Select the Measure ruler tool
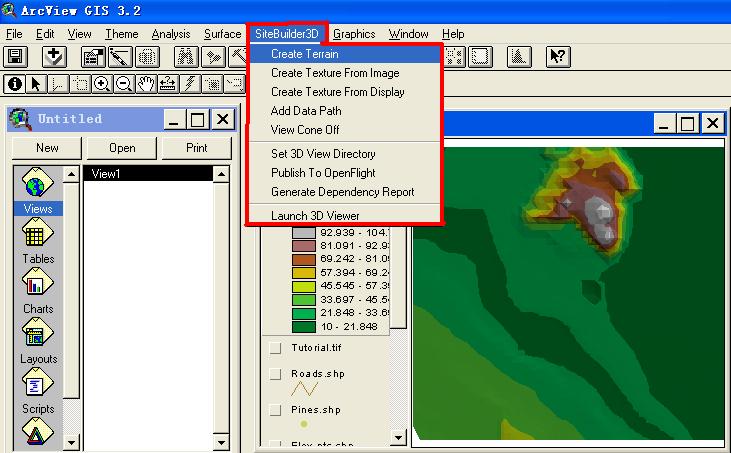731x453 pixels. [x=167, y=84]
